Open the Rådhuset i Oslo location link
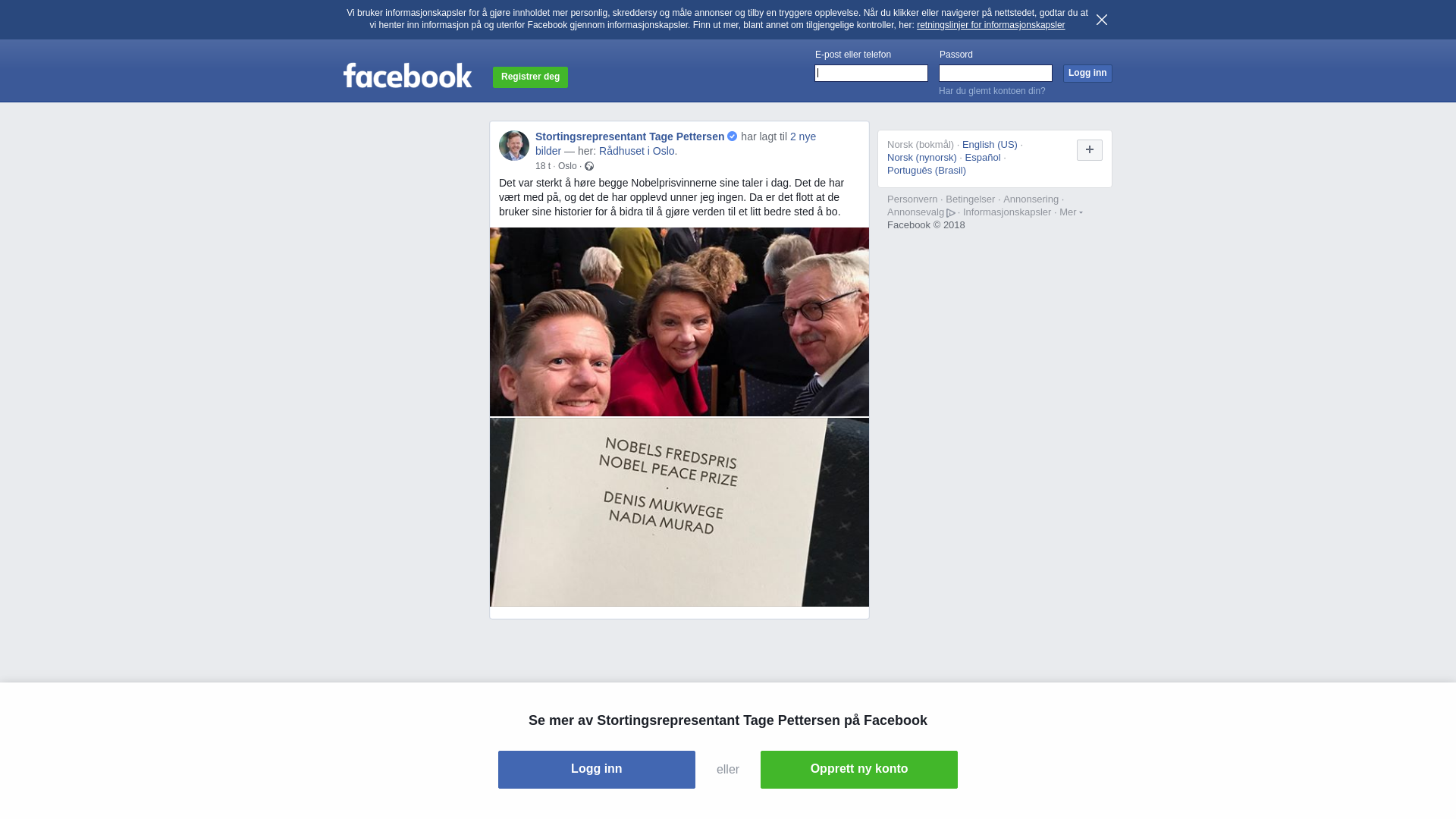 pyautogui.click(x=637, y=151)
